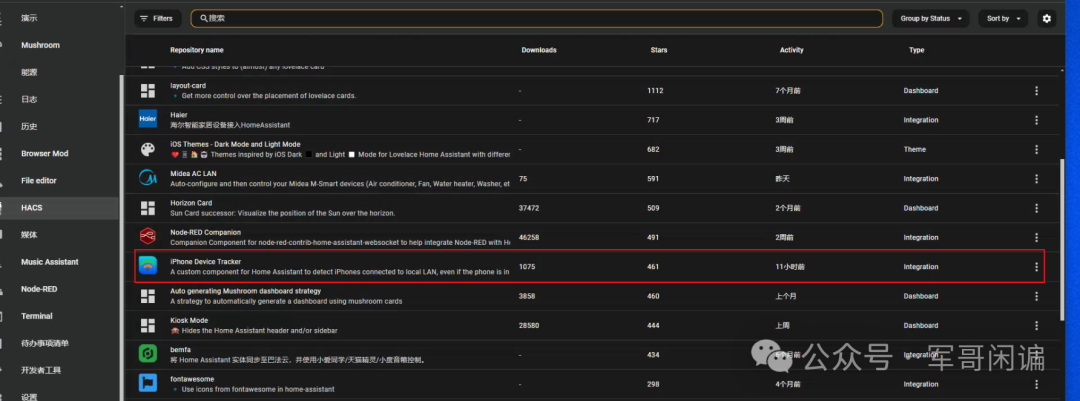This screenshot has width=1080, height=401.
Task: Click the Filters button
Action: click(157, 19)
